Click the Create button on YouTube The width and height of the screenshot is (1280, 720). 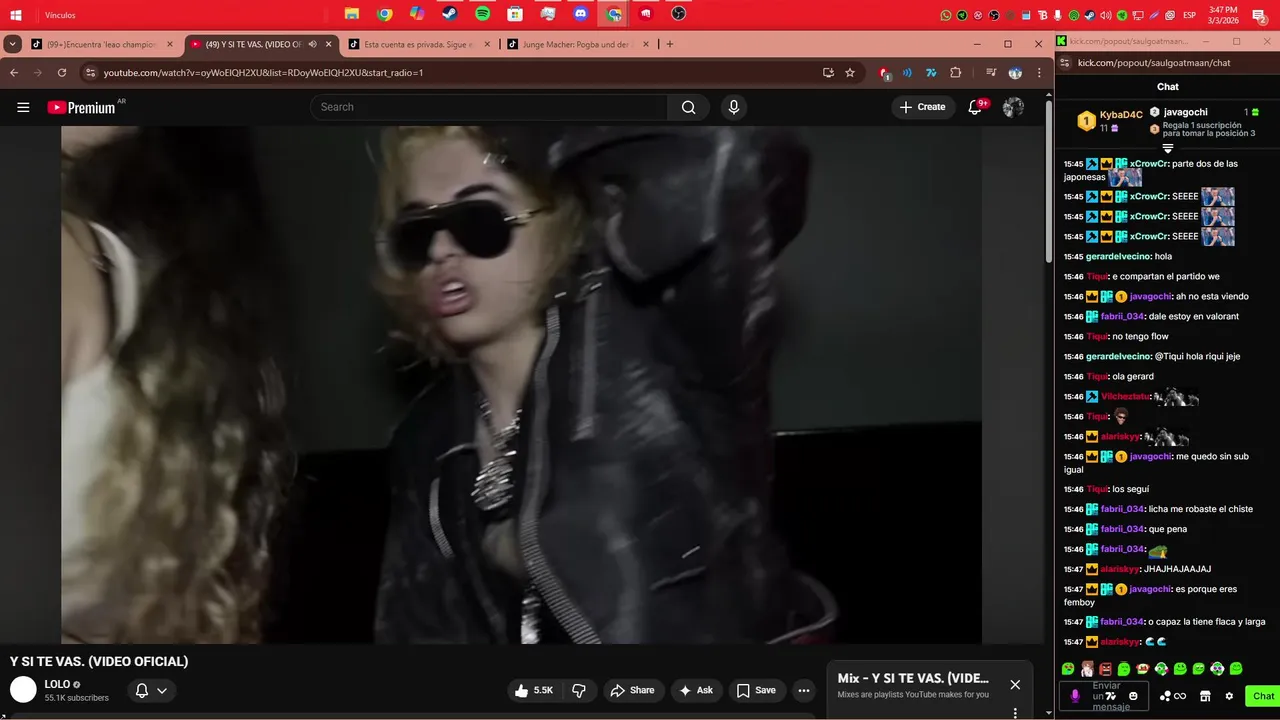point(922,107)
